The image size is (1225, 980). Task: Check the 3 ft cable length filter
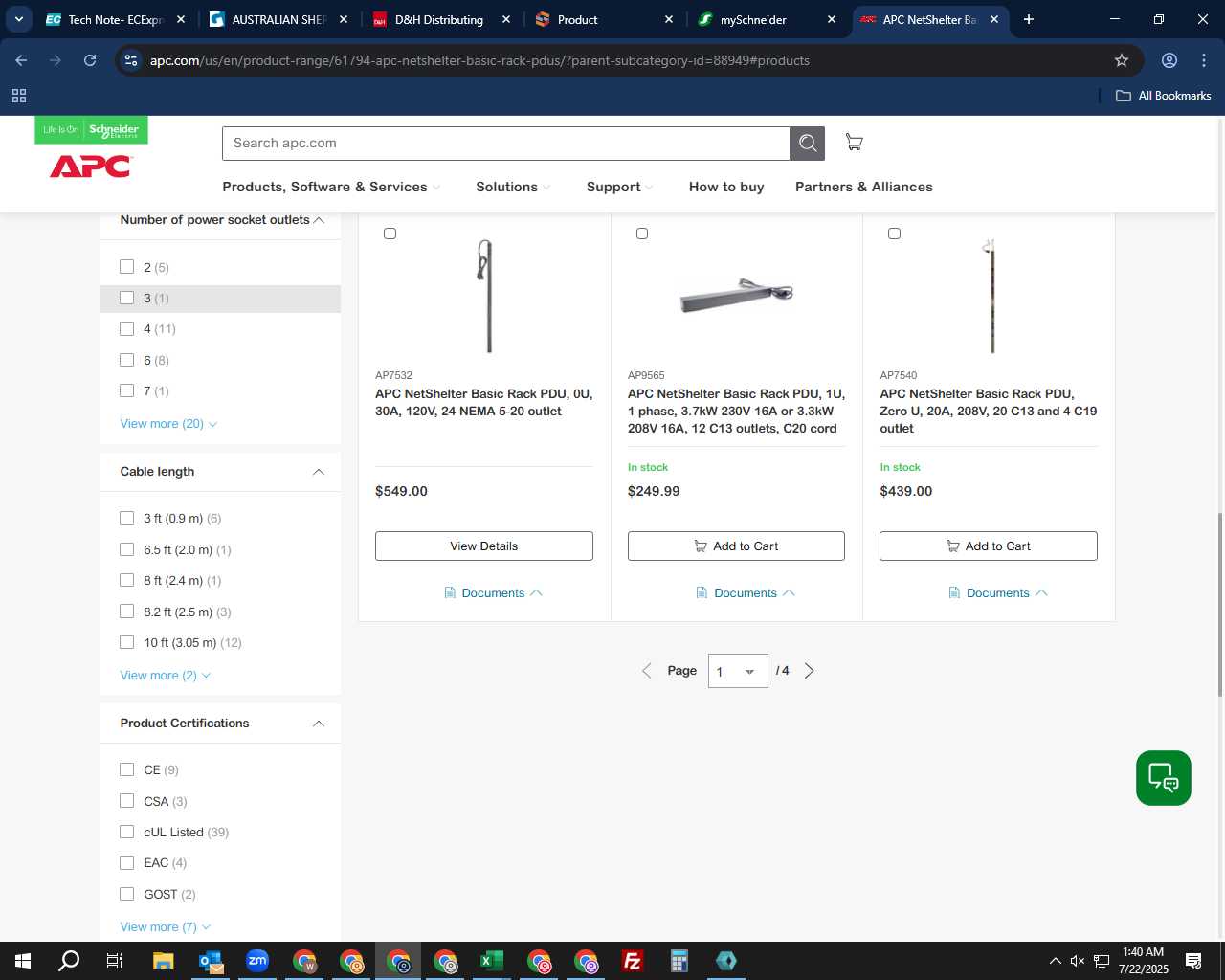[126, 518]
